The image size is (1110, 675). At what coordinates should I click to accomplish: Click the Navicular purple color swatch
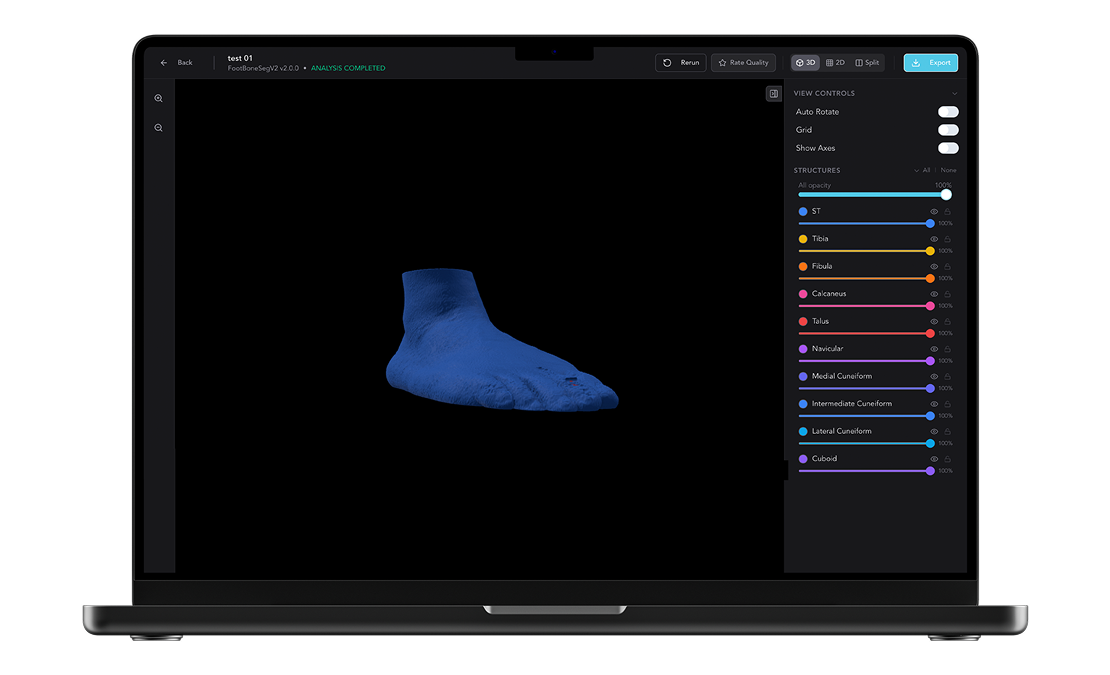point(803,349)
